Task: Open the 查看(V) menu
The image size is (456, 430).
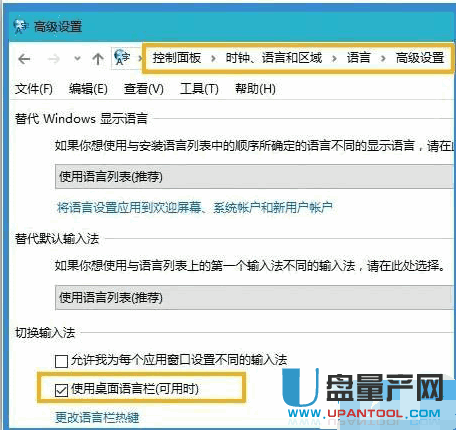Action: pyautogui.click(x=144, y=89)
